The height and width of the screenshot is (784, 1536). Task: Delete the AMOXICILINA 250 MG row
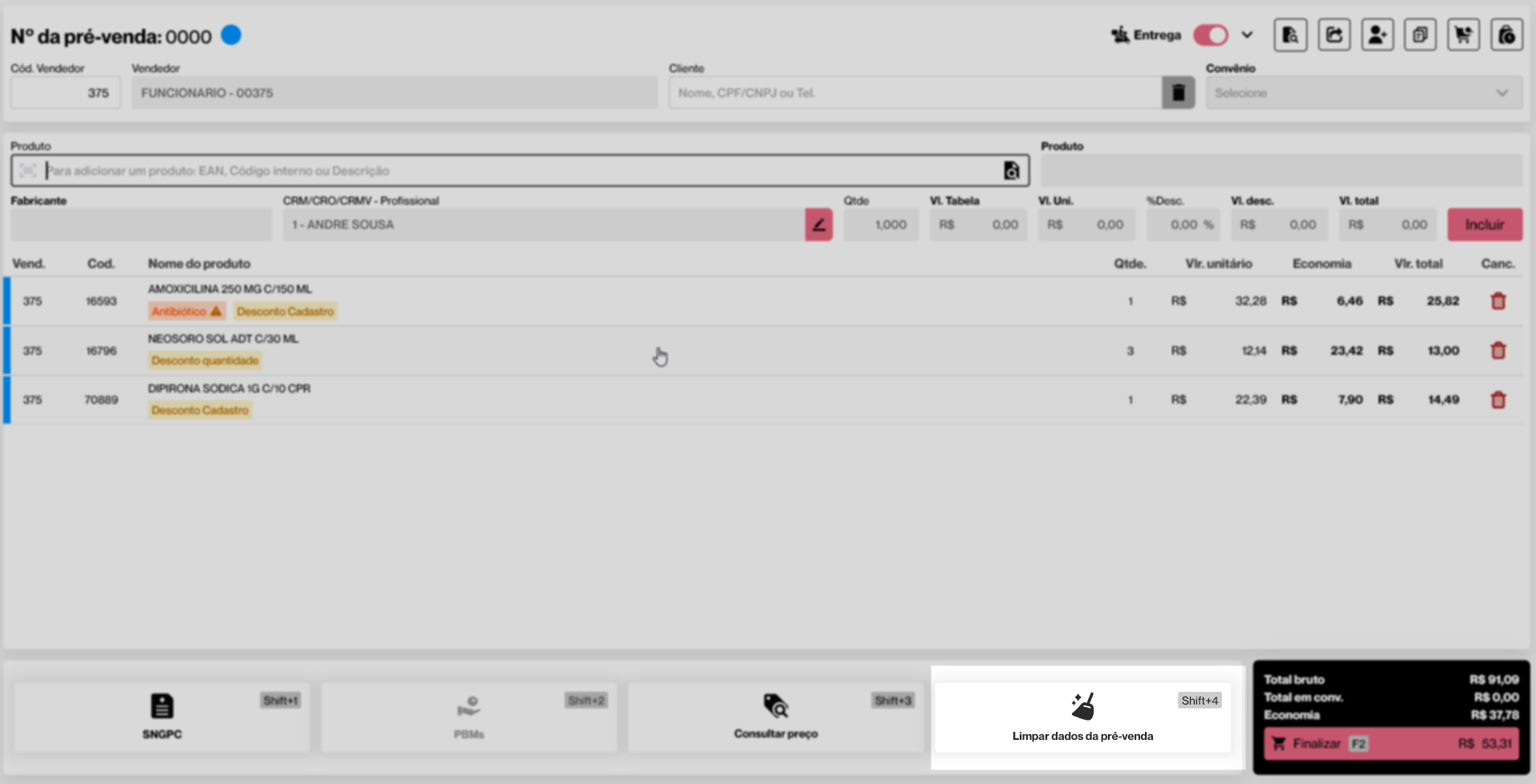pyautogui.click(x=1498, y=301)
